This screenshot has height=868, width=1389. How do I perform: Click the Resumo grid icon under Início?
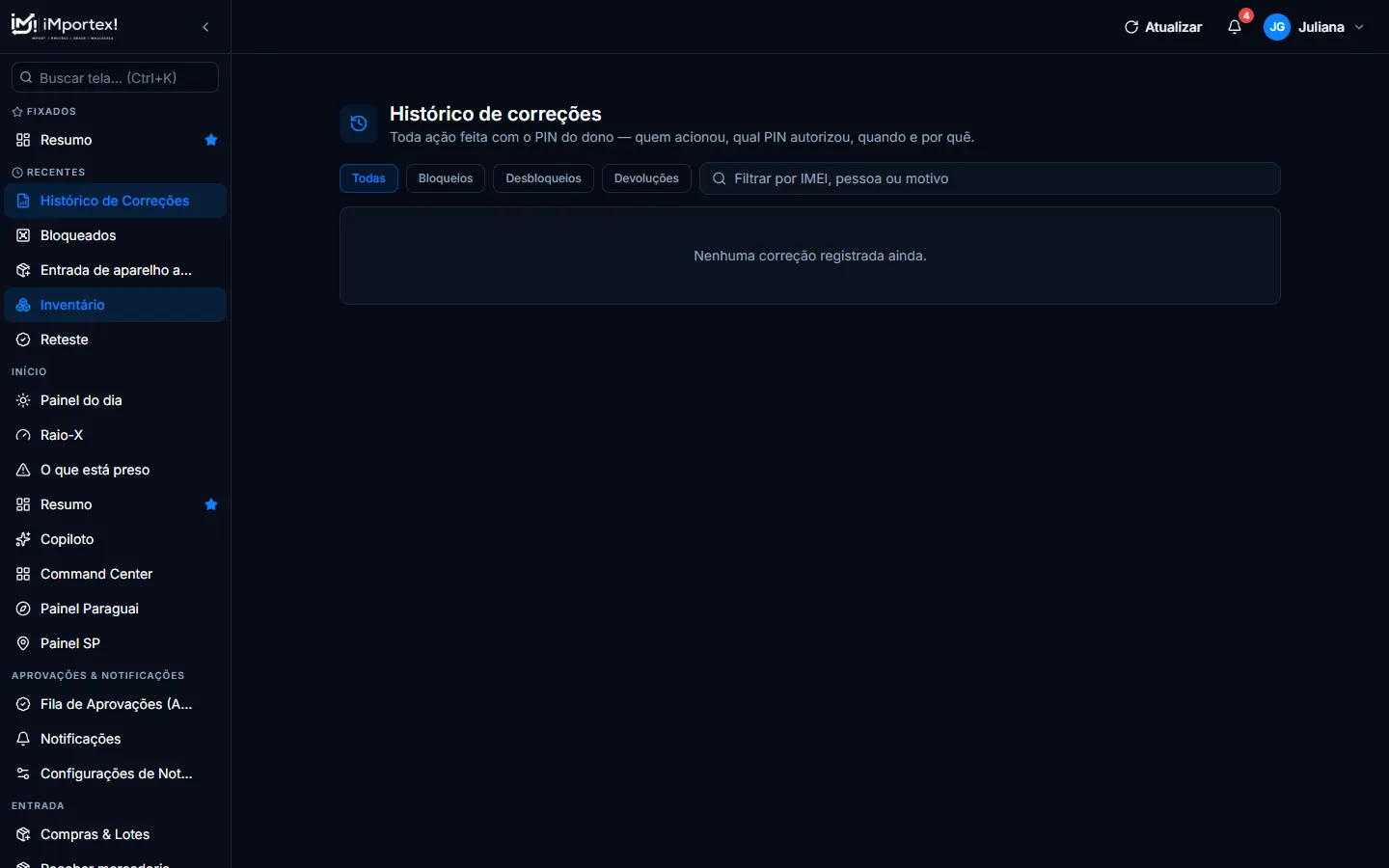click(x=23, y=504)
